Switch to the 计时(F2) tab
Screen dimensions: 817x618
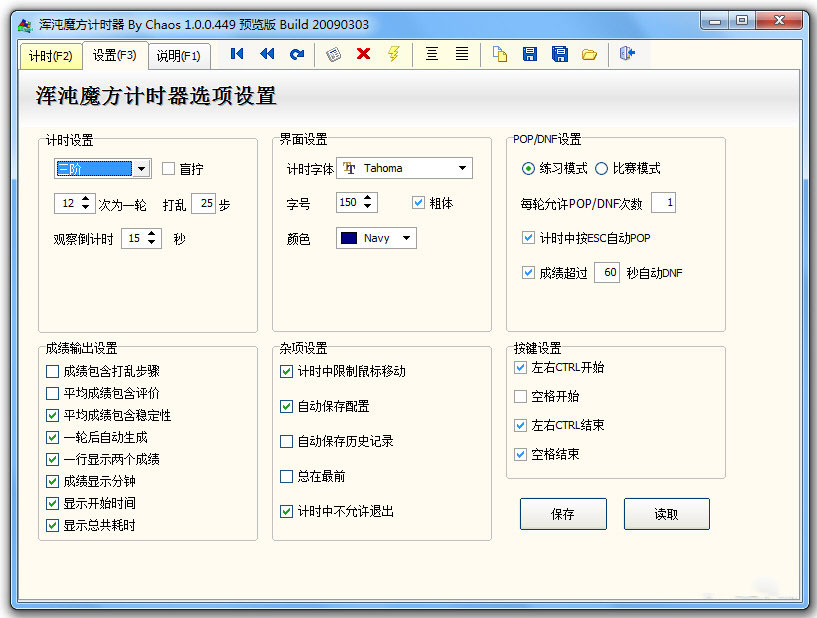pos(51,56)
